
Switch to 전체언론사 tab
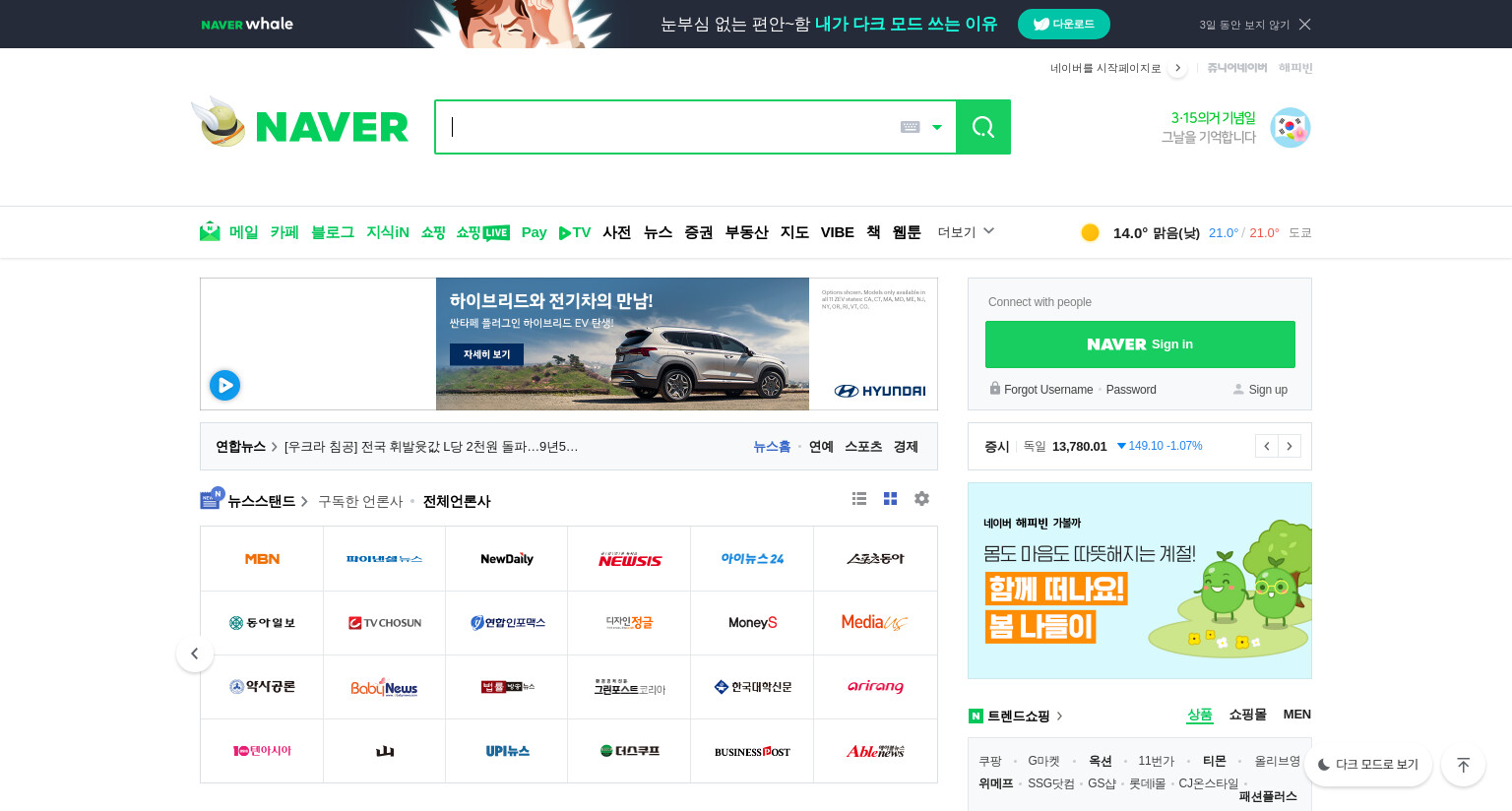457,501
